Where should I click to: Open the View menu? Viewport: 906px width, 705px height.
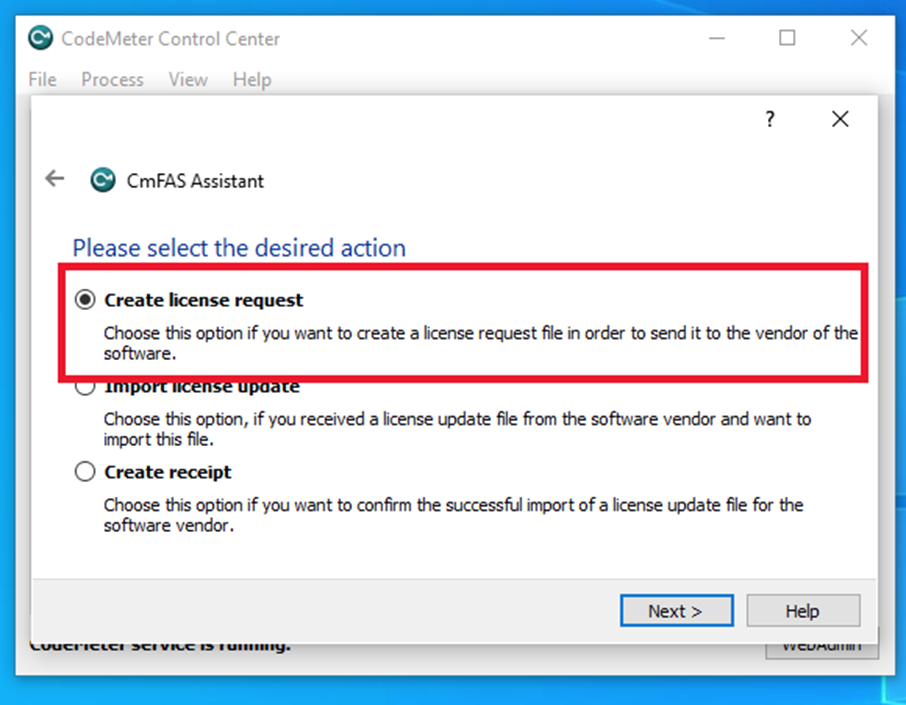coord(188,79)
